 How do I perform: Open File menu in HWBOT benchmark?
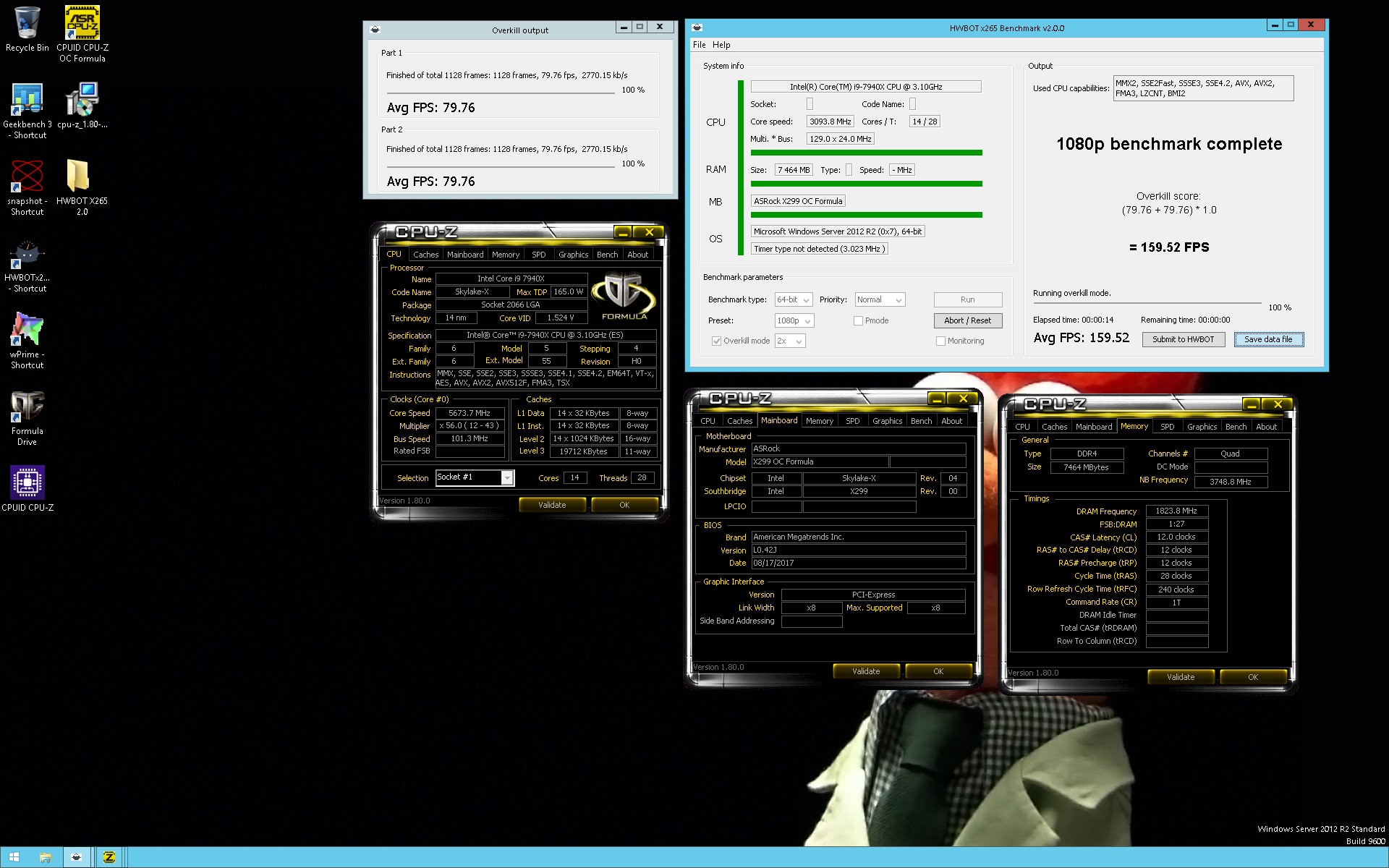click(x=699, y=45)
